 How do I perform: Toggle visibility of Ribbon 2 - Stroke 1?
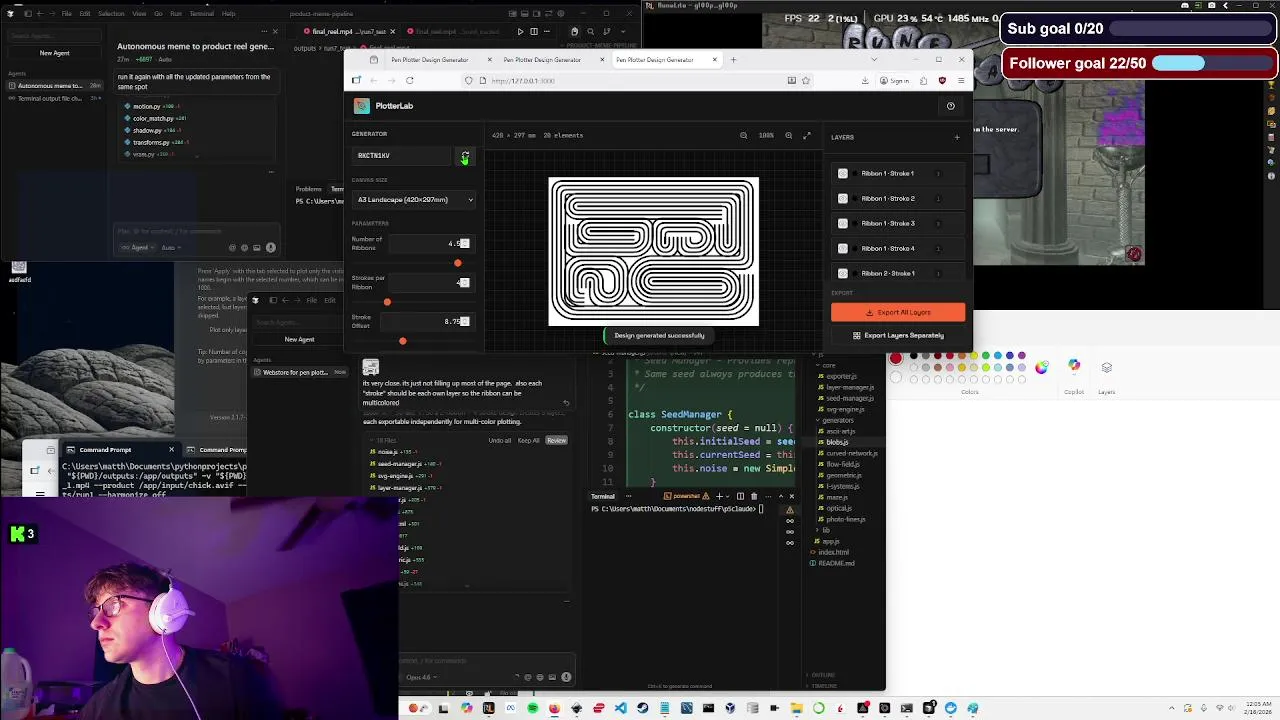pos(842,273)
